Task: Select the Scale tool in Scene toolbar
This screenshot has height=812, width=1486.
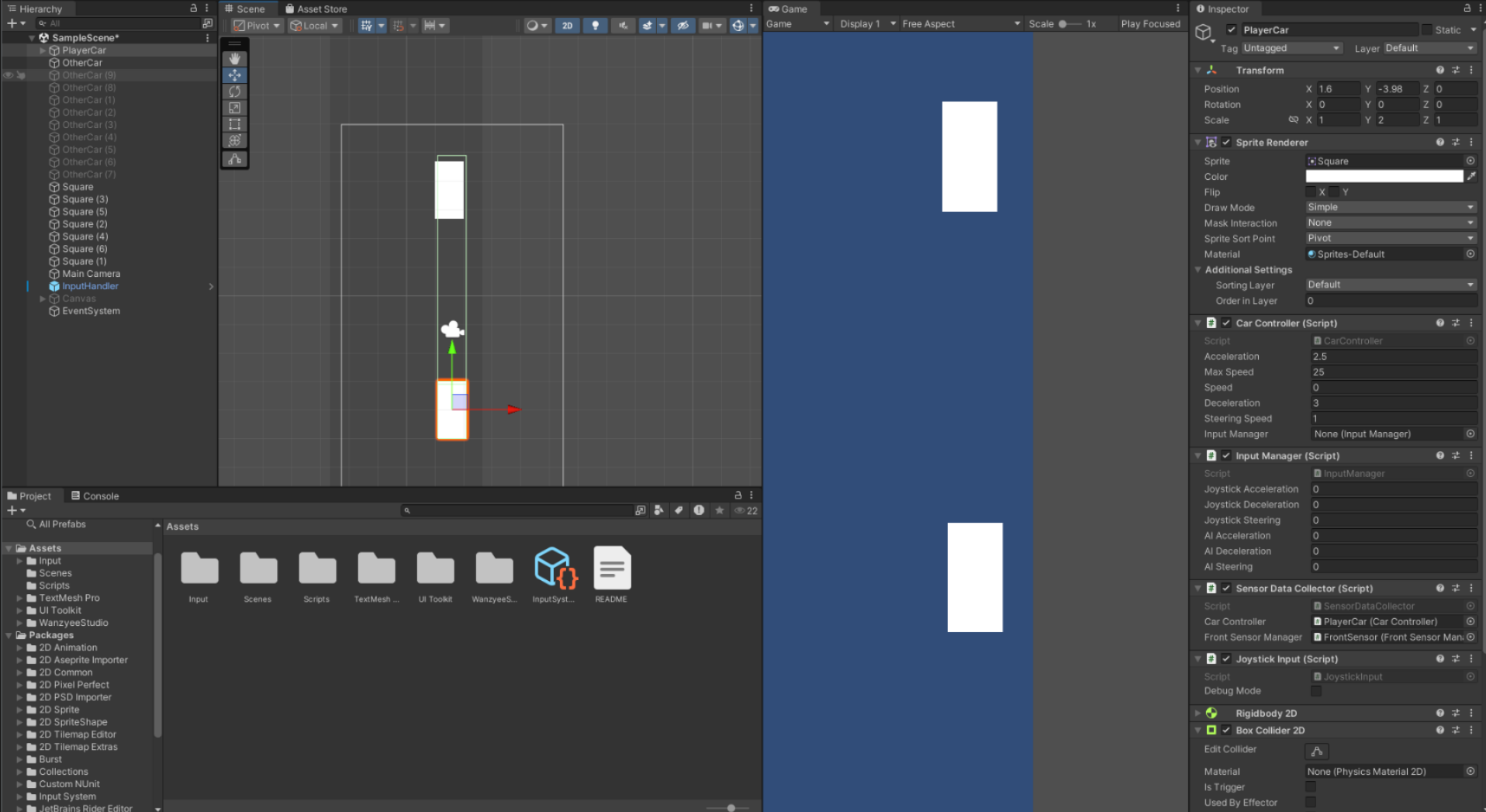Action: pos(234,108)
